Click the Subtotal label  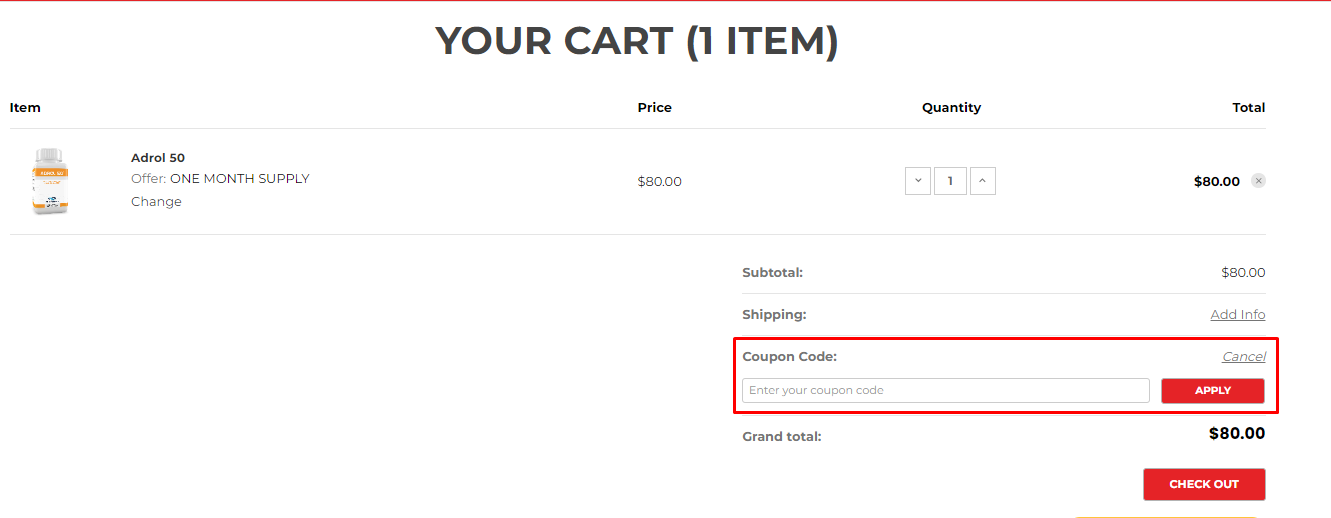(772, 272)
